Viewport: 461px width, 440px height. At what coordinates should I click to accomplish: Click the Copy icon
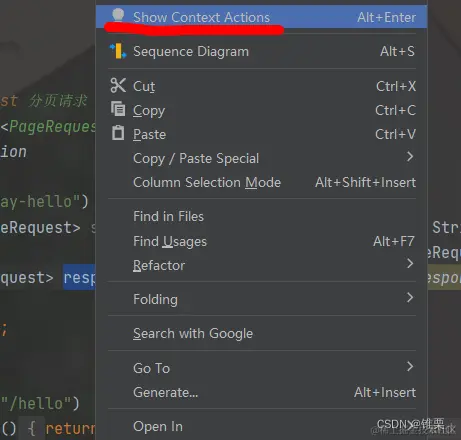tap(118, 109)
